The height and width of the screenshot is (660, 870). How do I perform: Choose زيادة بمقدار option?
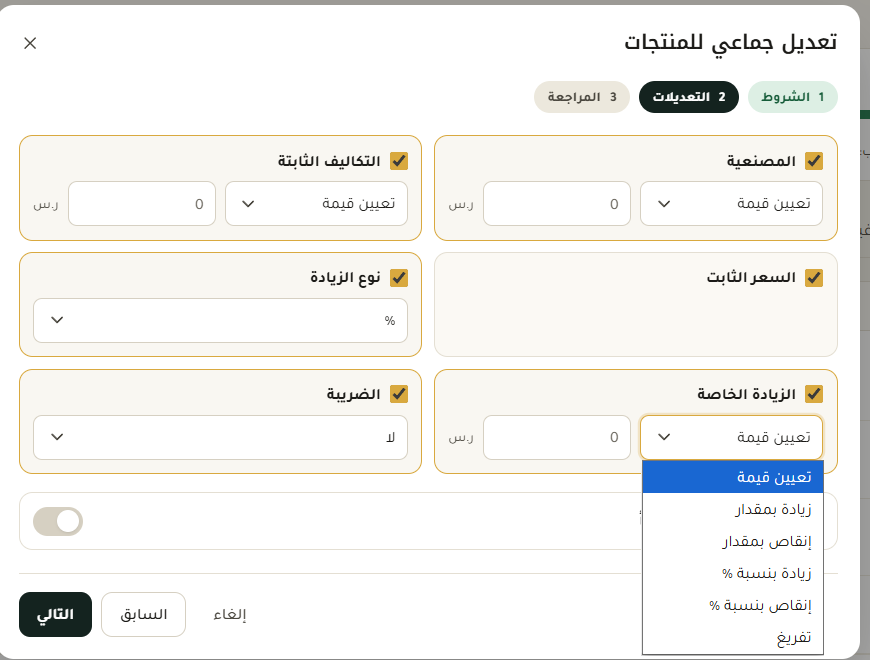click(732, 509)
